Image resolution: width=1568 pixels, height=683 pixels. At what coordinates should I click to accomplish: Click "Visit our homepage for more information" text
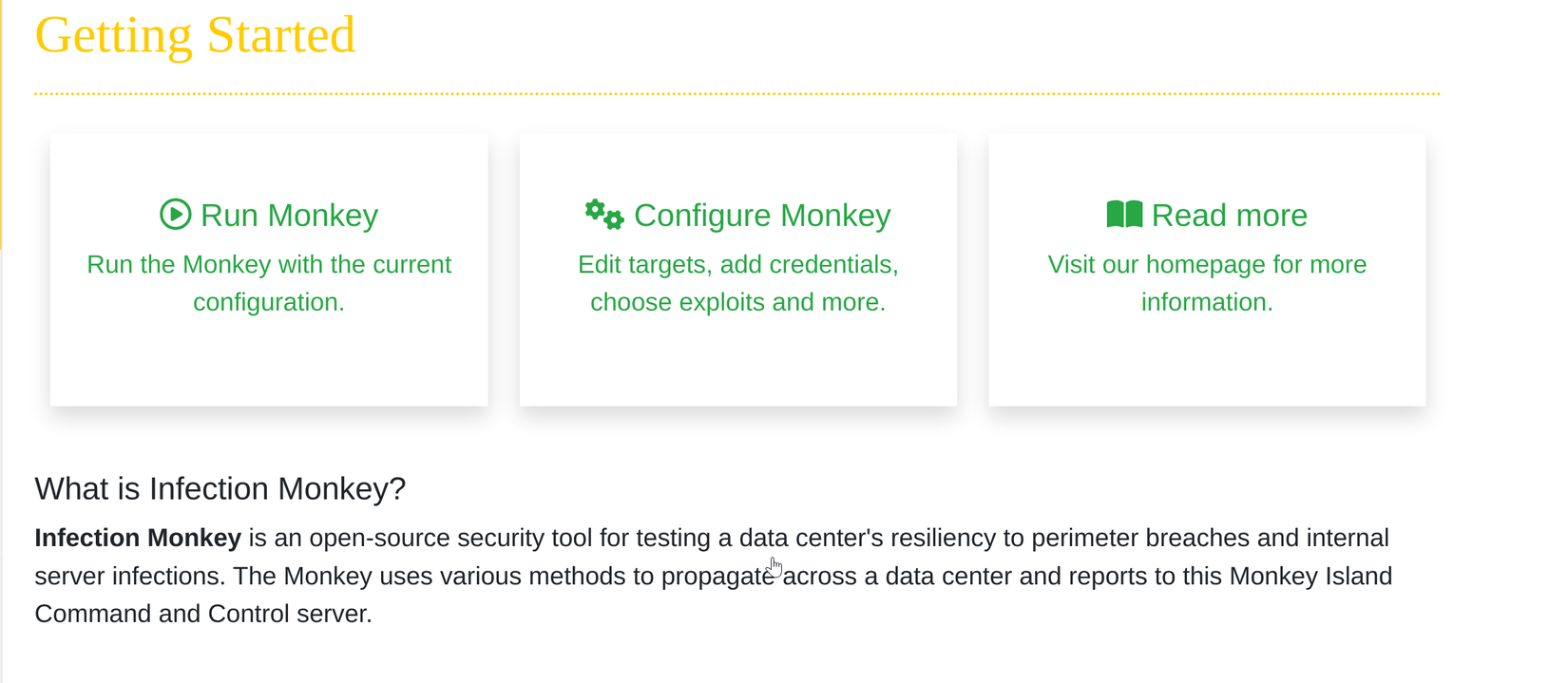(x=1207, y=283)
